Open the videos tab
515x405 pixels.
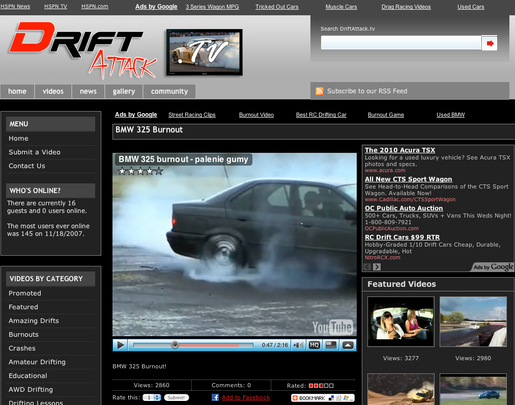53,91
